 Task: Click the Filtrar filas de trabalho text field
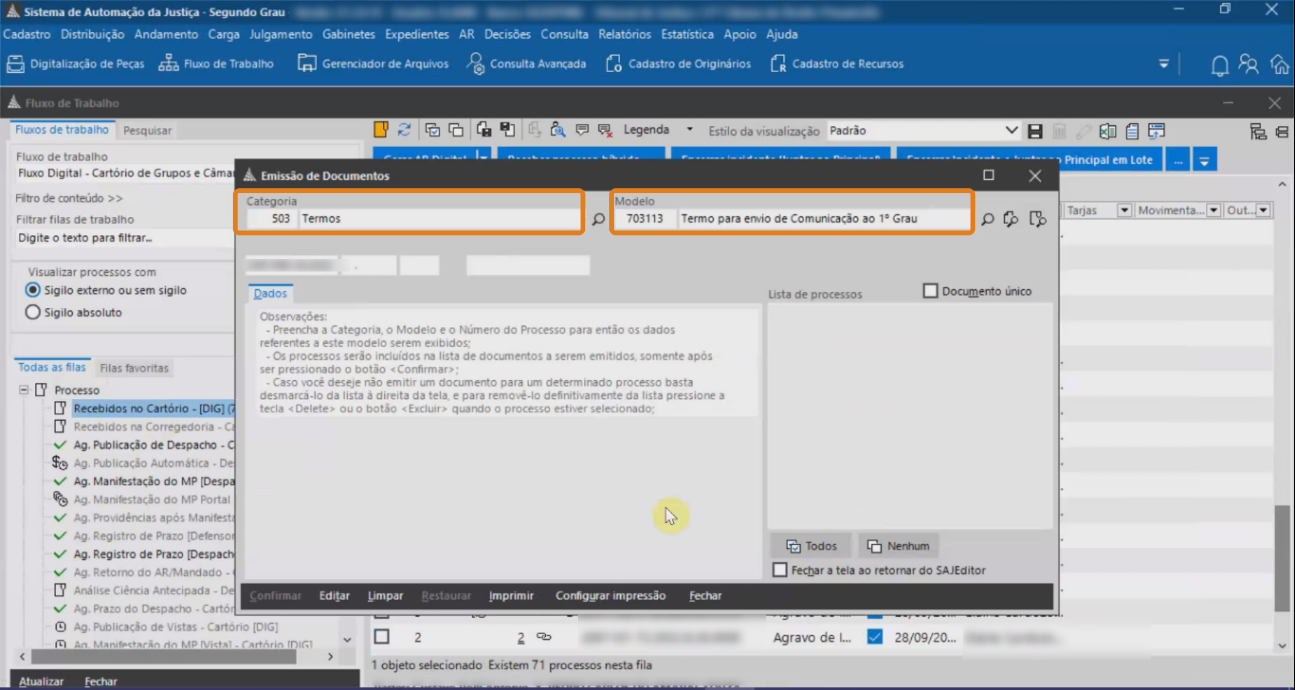point(125,238)
